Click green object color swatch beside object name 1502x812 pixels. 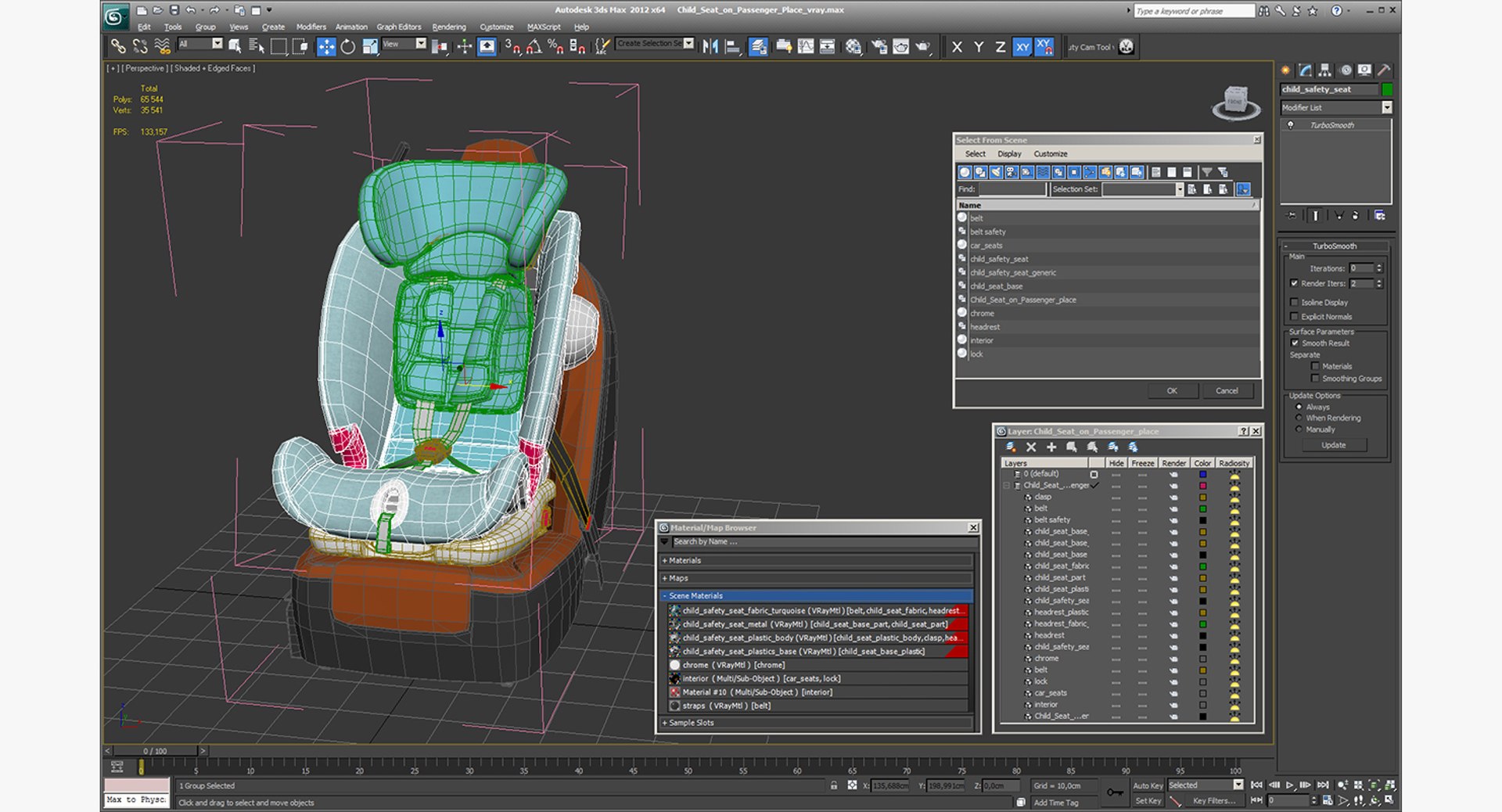click(1387, 89)
